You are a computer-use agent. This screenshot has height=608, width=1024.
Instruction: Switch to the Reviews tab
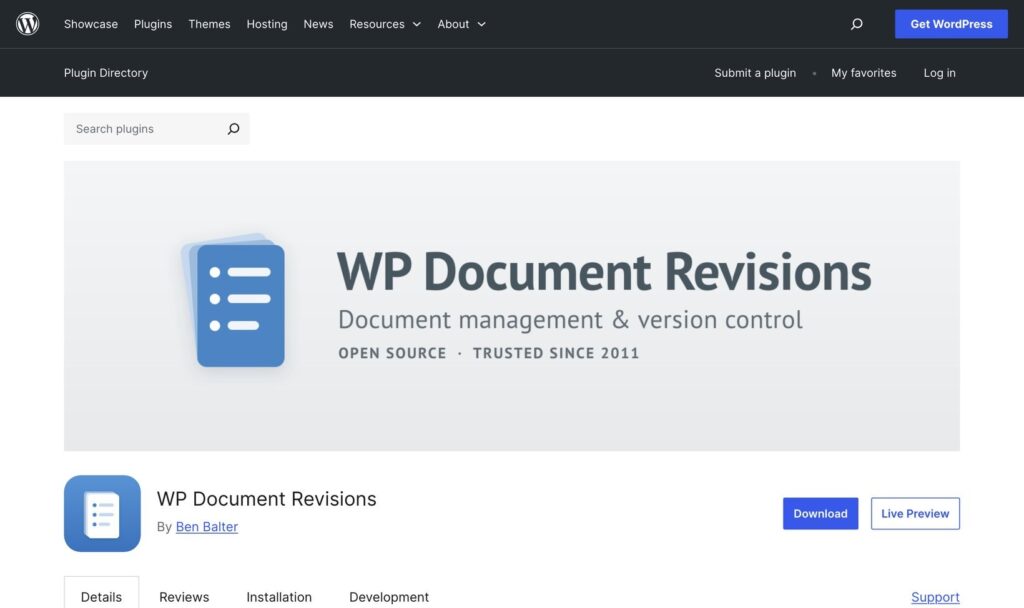pos(184,596)
